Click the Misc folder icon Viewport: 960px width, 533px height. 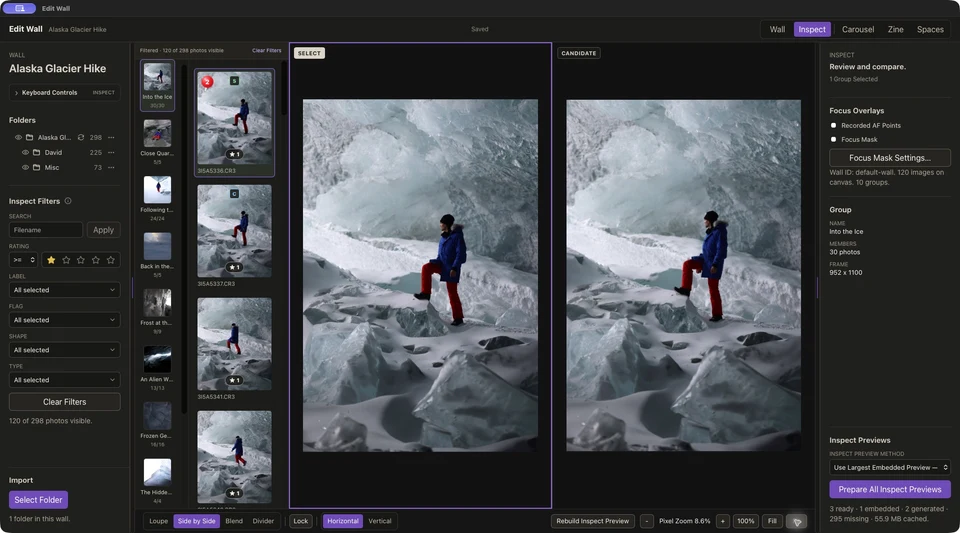click(x=37, y=168)
